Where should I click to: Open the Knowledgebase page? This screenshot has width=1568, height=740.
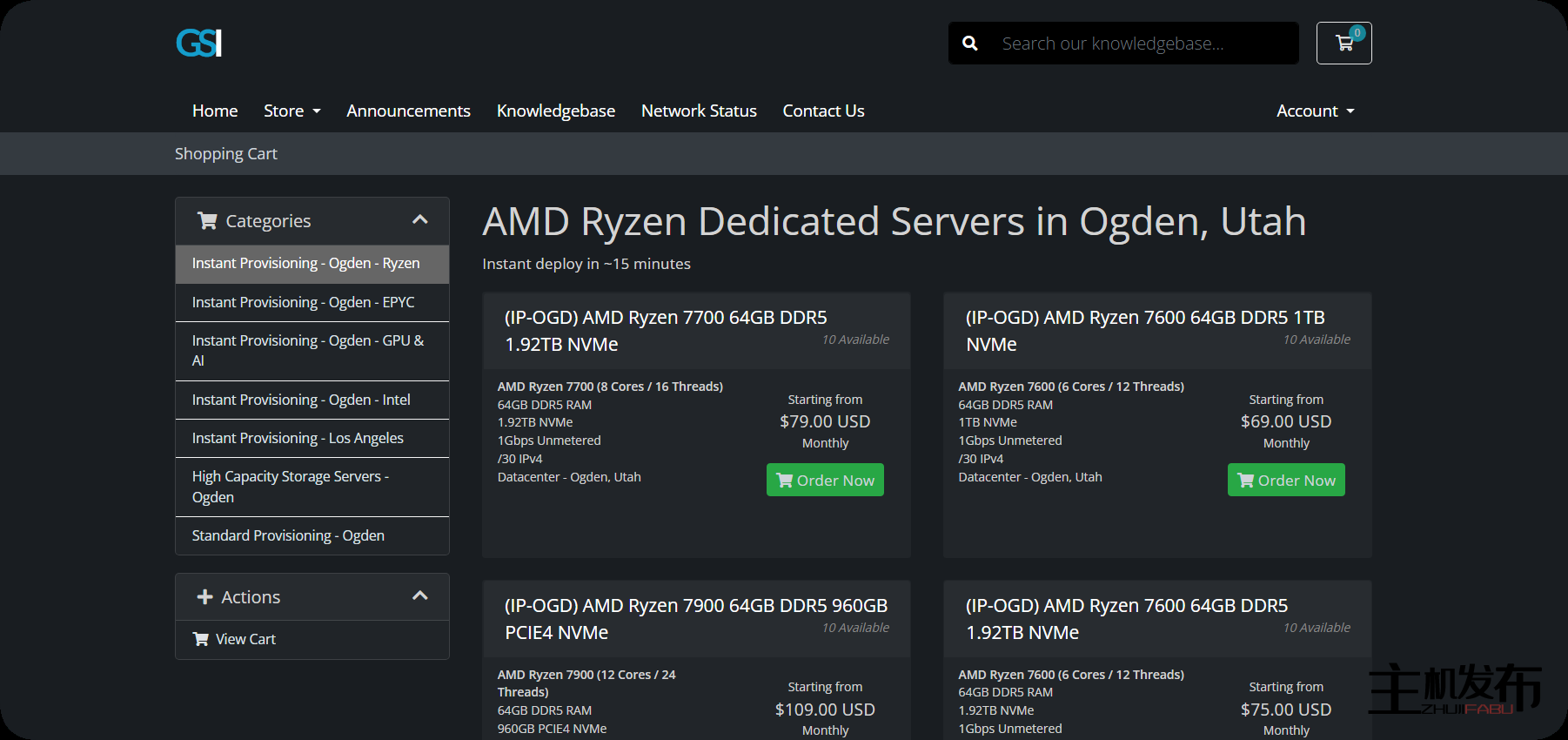(556, 111)
